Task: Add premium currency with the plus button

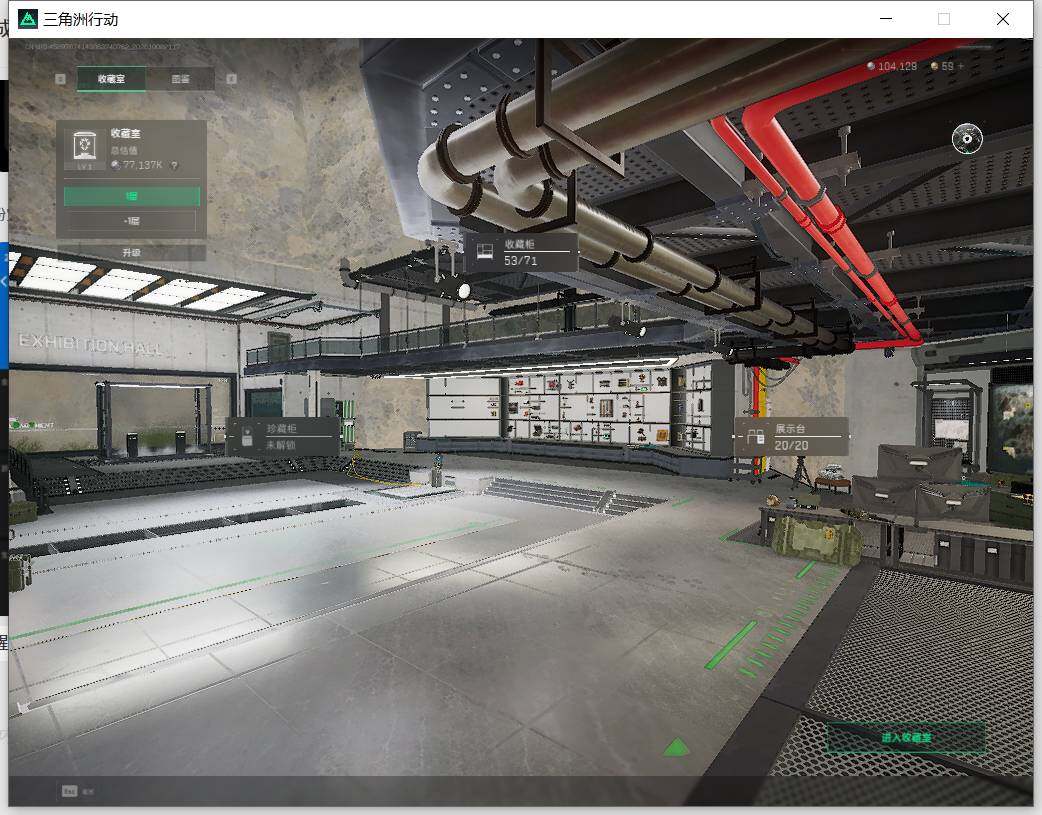Action: tap(960, 66)
